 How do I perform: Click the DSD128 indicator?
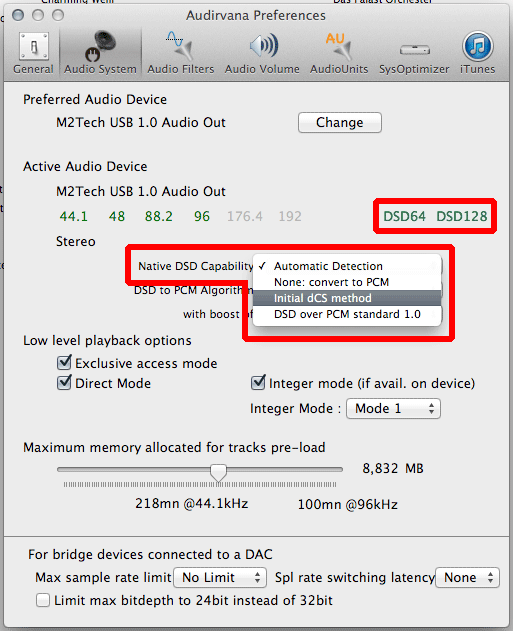click(x=462, y=217)
